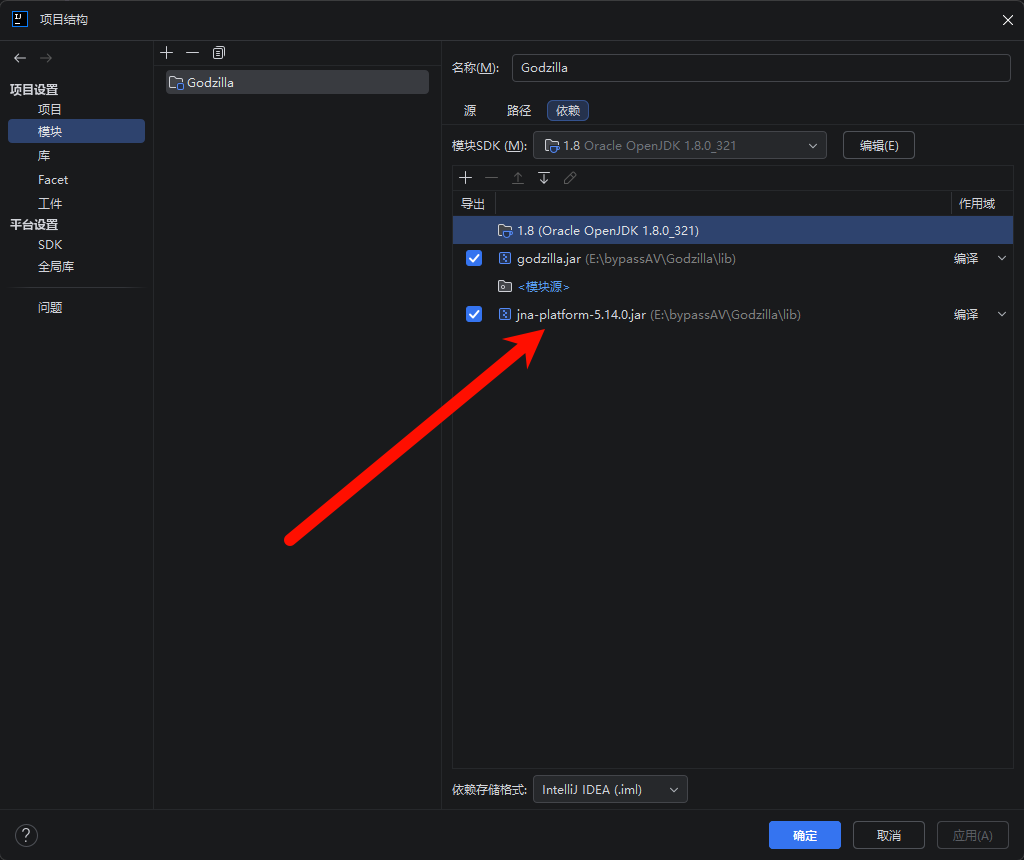Screen dimensions: 1024x860
Task: Open Facet in the sidebar
Action: click(x=53, y=180)
